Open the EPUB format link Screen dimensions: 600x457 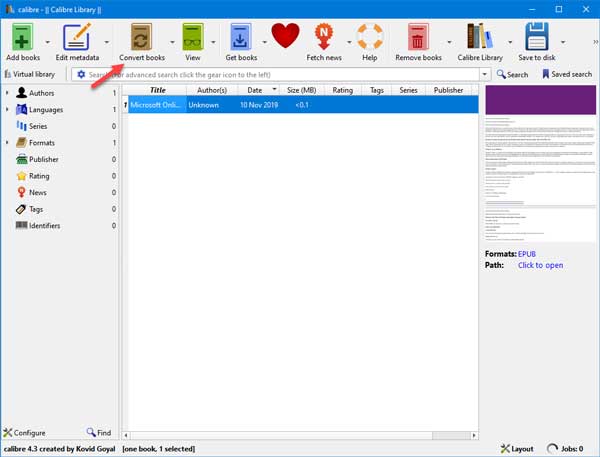(x=527, y=254)
